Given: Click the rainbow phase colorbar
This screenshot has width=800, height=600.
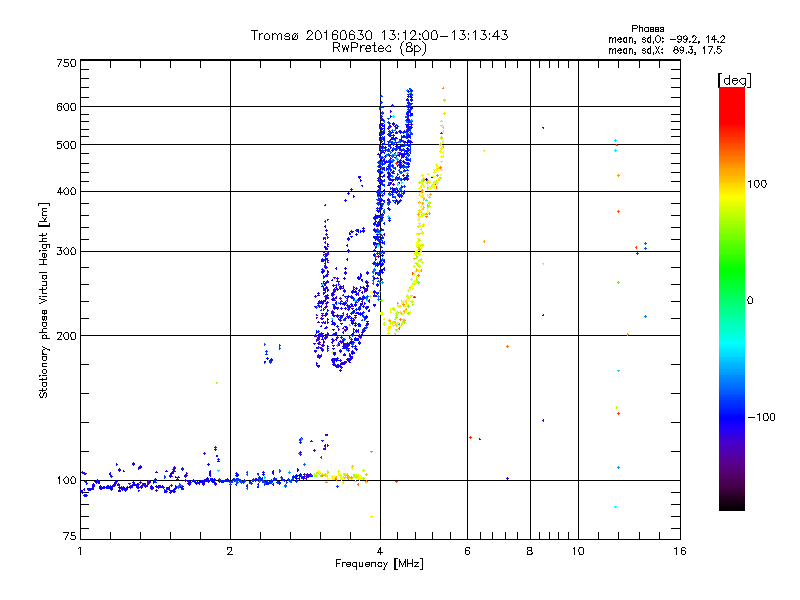Looking at the screenshot, I should point(732,298).
